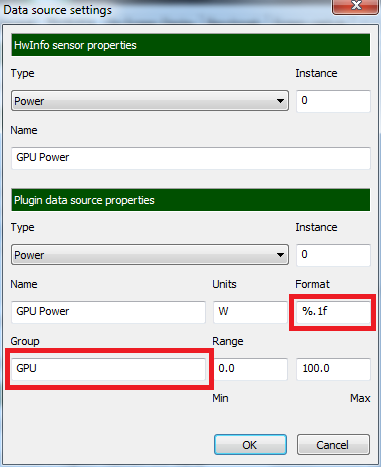Dismiss the dialog with Cancel button
The image size is (381, 467).
pos(333,445)
